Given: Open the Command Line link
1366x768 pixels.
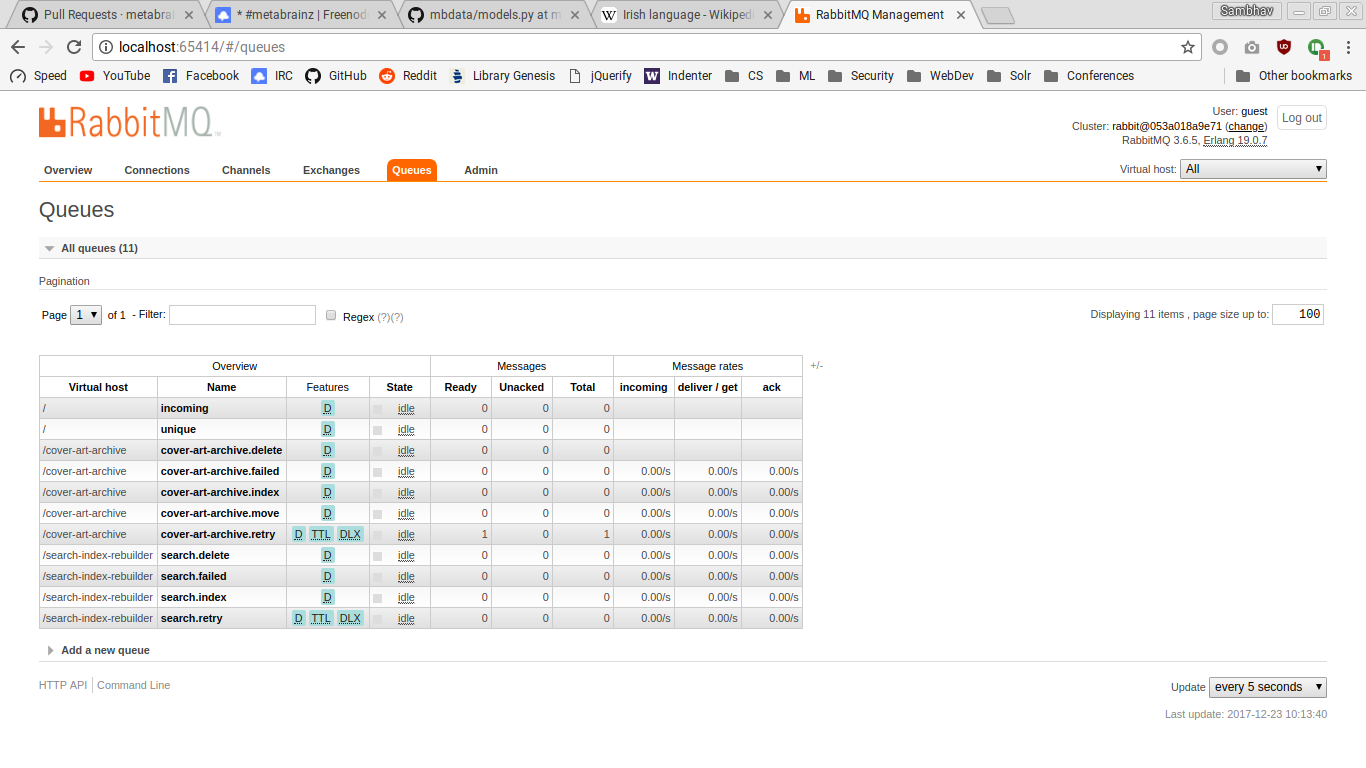Looking at the screenshot, I should [133, 685].
